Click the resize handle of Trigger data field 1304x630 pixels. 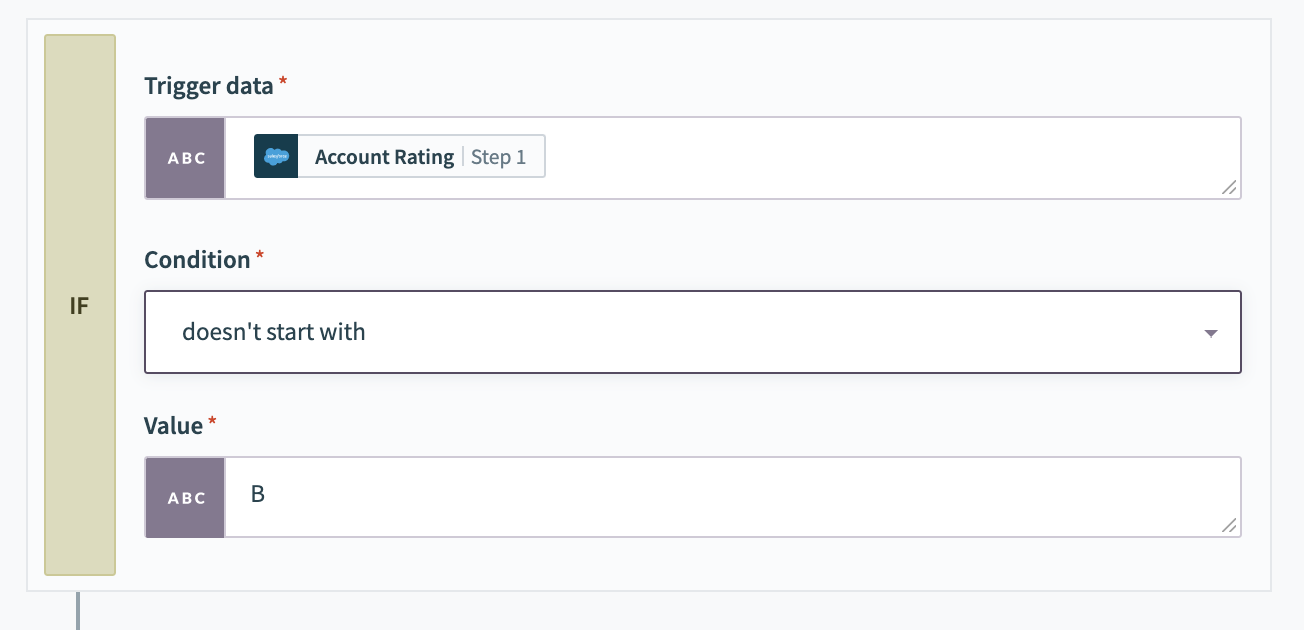click(1229, 187)
